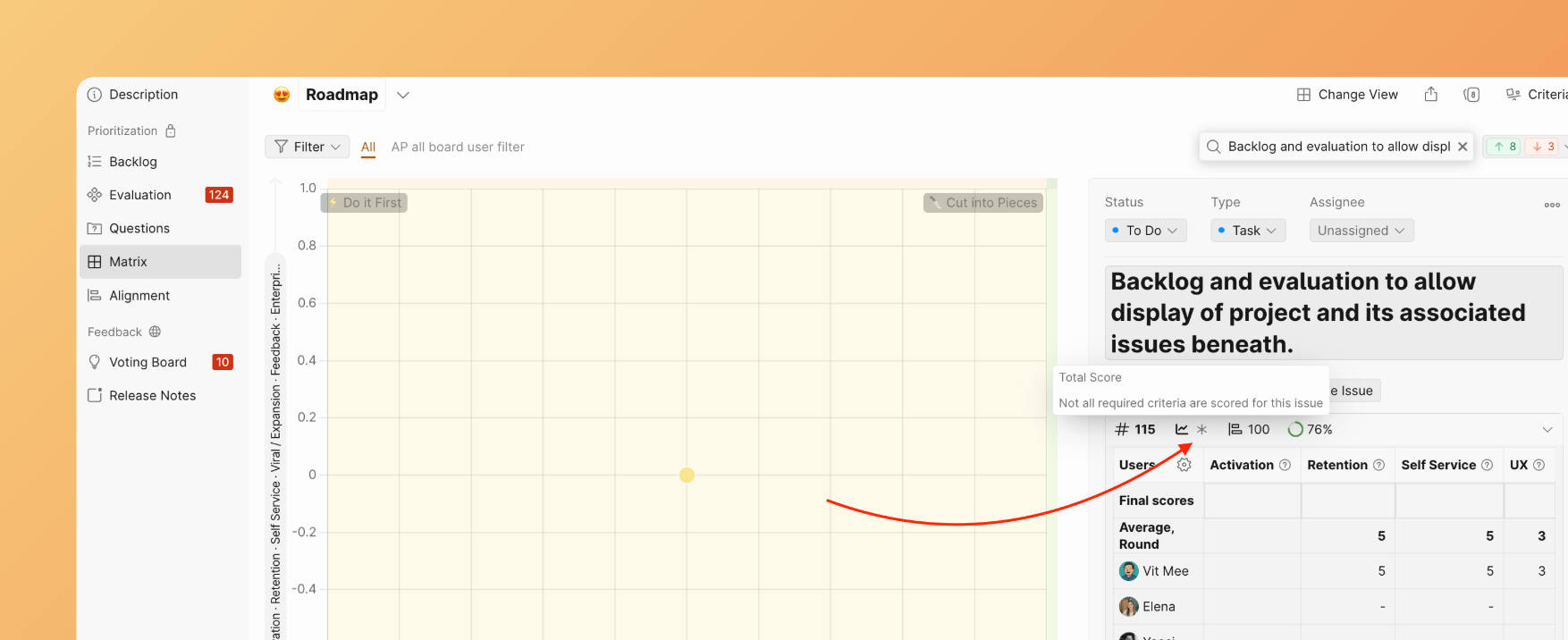This screenshot has height=640, width=1568.
Task: Clear the search field with the X icon
Action: click(x=1463, y=147)
